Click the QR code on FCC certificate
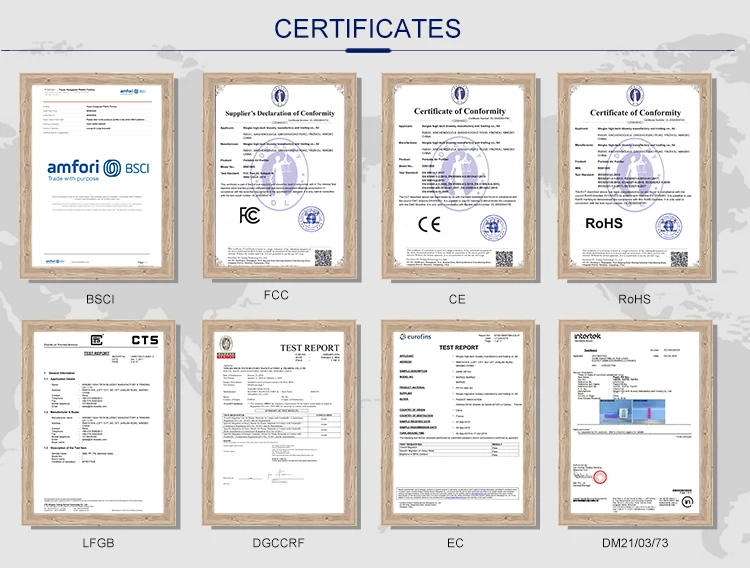 click(x=323, y=258)
